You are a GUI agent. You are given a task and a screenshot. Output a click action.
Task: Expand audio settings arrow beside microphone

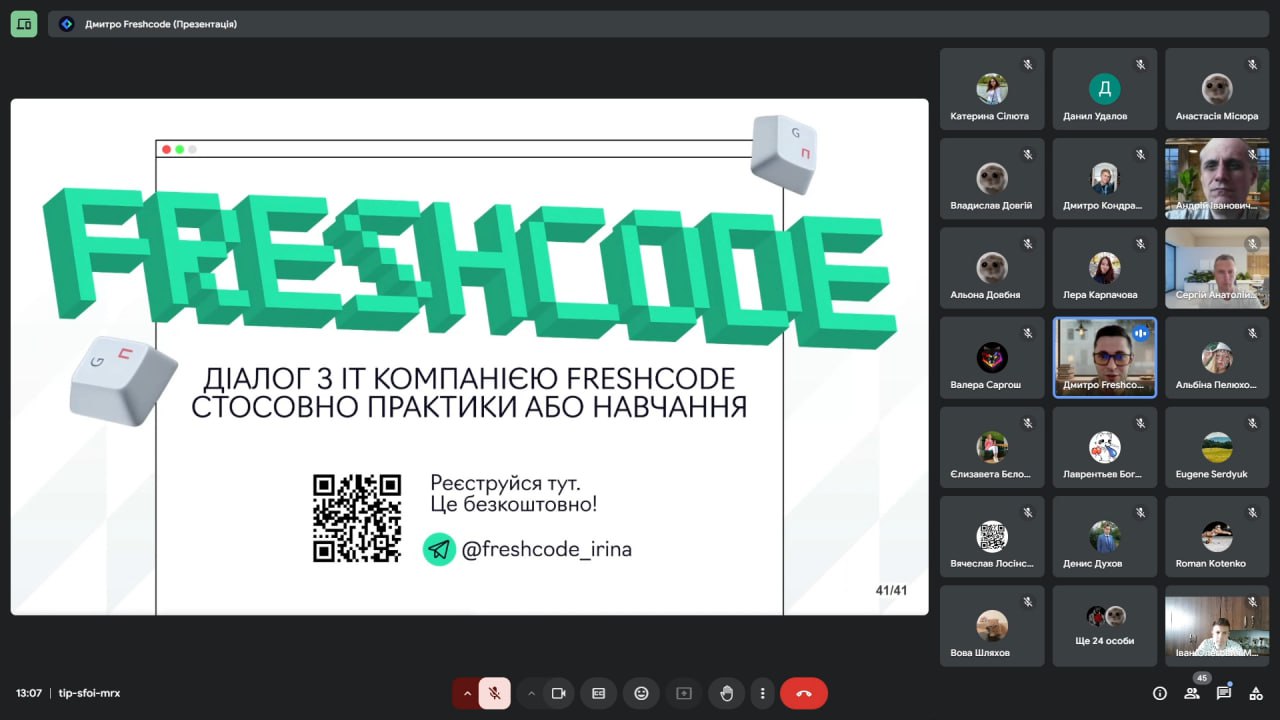tap(466, 693)
